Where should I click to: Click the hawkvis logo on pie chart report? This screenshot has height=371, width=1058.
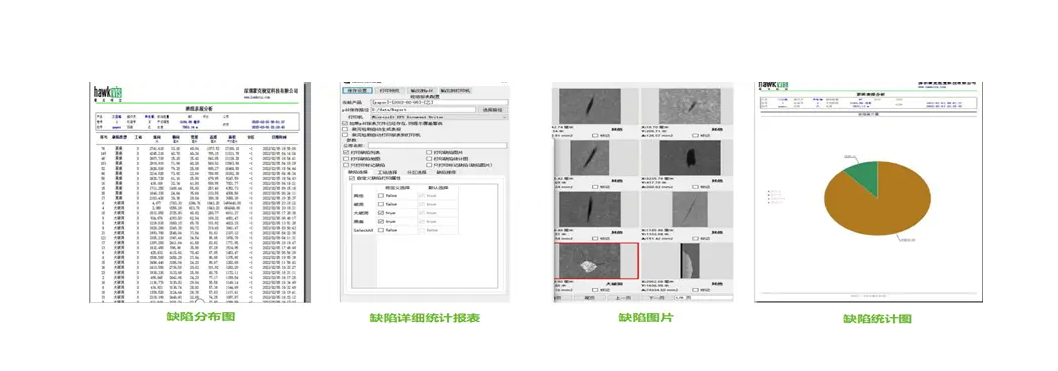pos(774,86)
